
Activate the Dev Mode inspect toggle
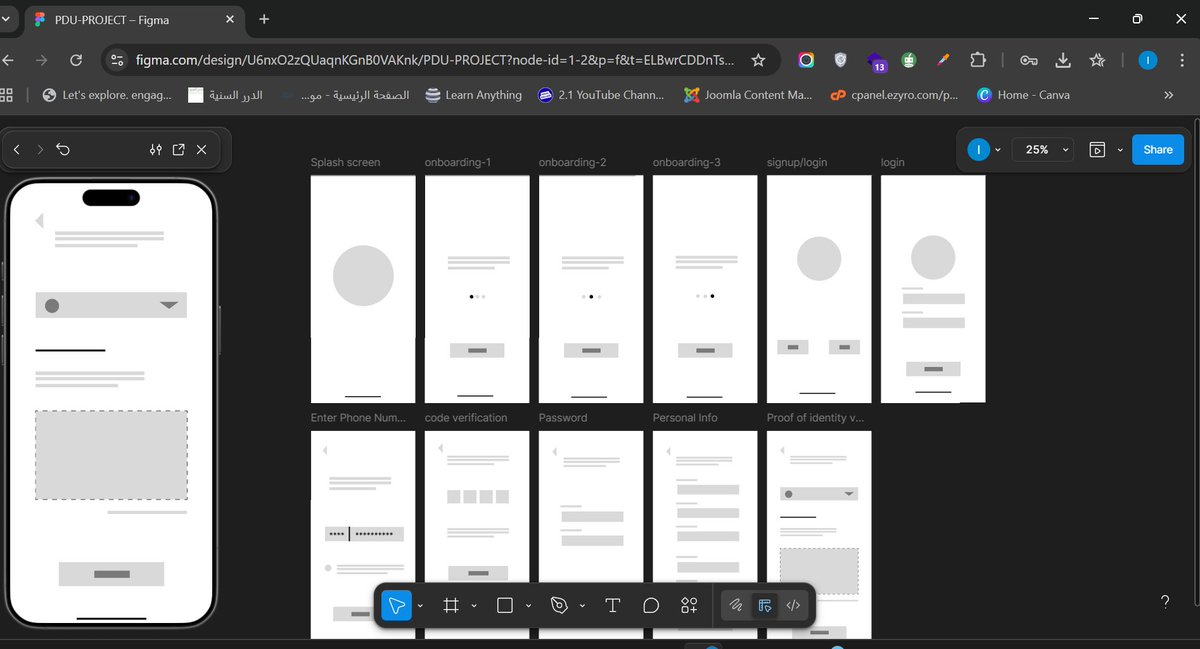coord(764,605)
